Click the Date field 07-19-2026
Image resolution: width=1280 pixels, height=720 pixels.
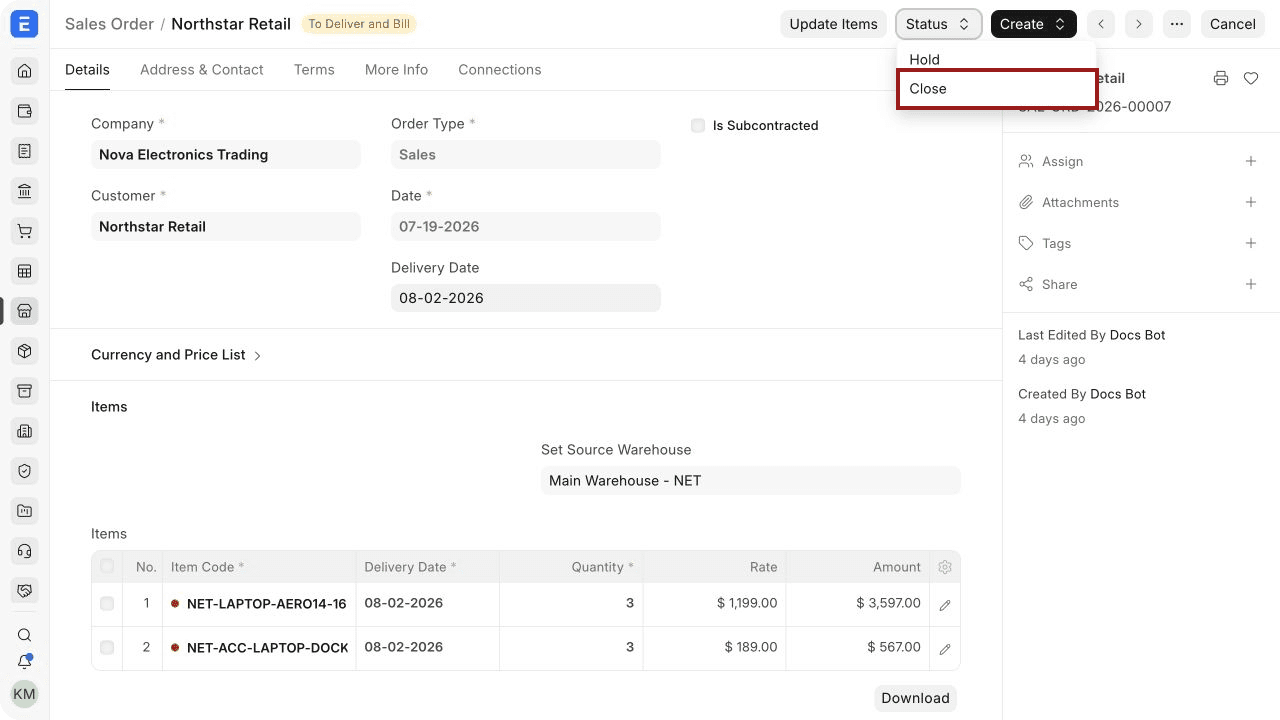[x=526, y=227]
